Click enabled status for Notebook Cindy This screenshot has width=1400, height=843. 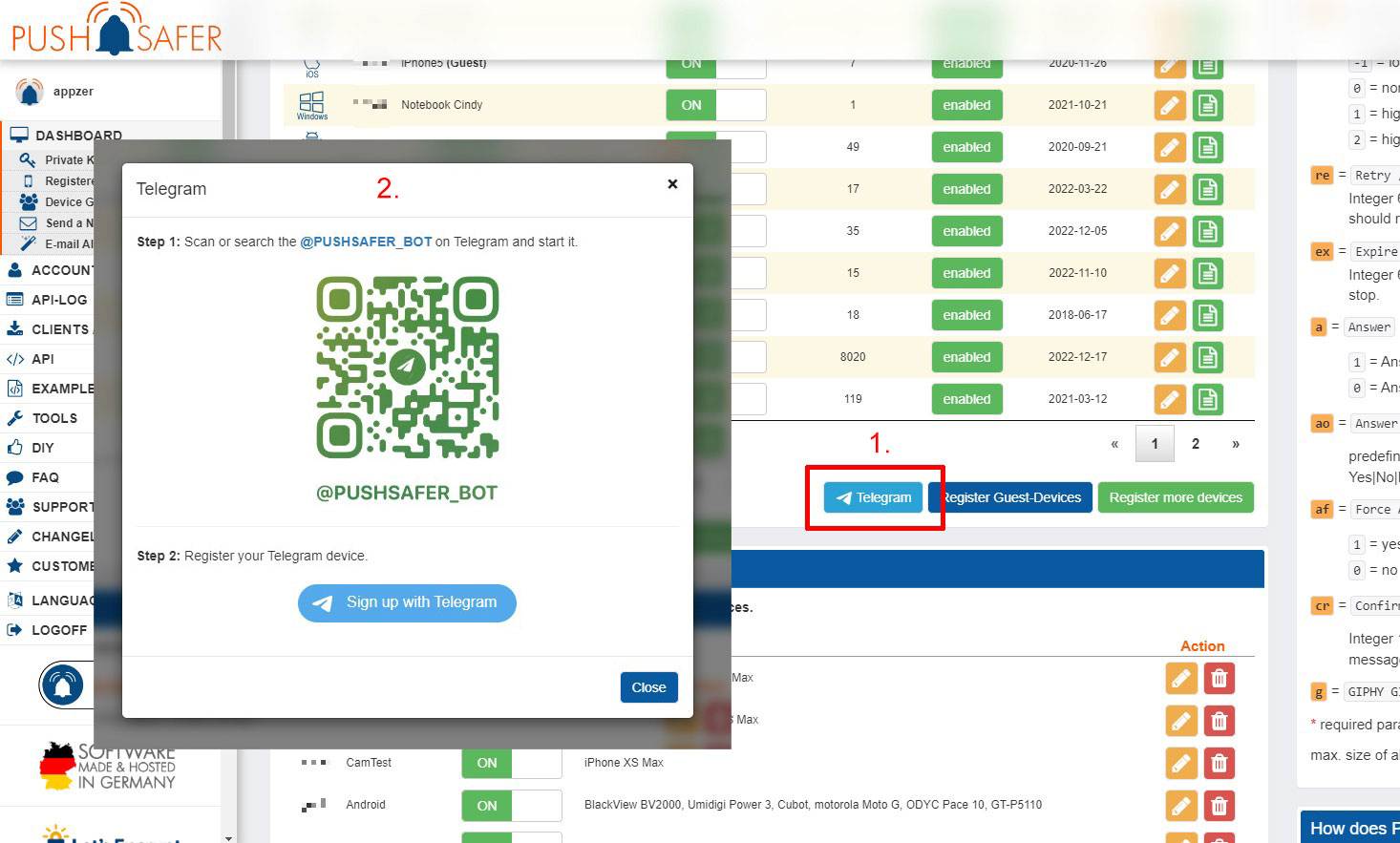tap(966, 105)
